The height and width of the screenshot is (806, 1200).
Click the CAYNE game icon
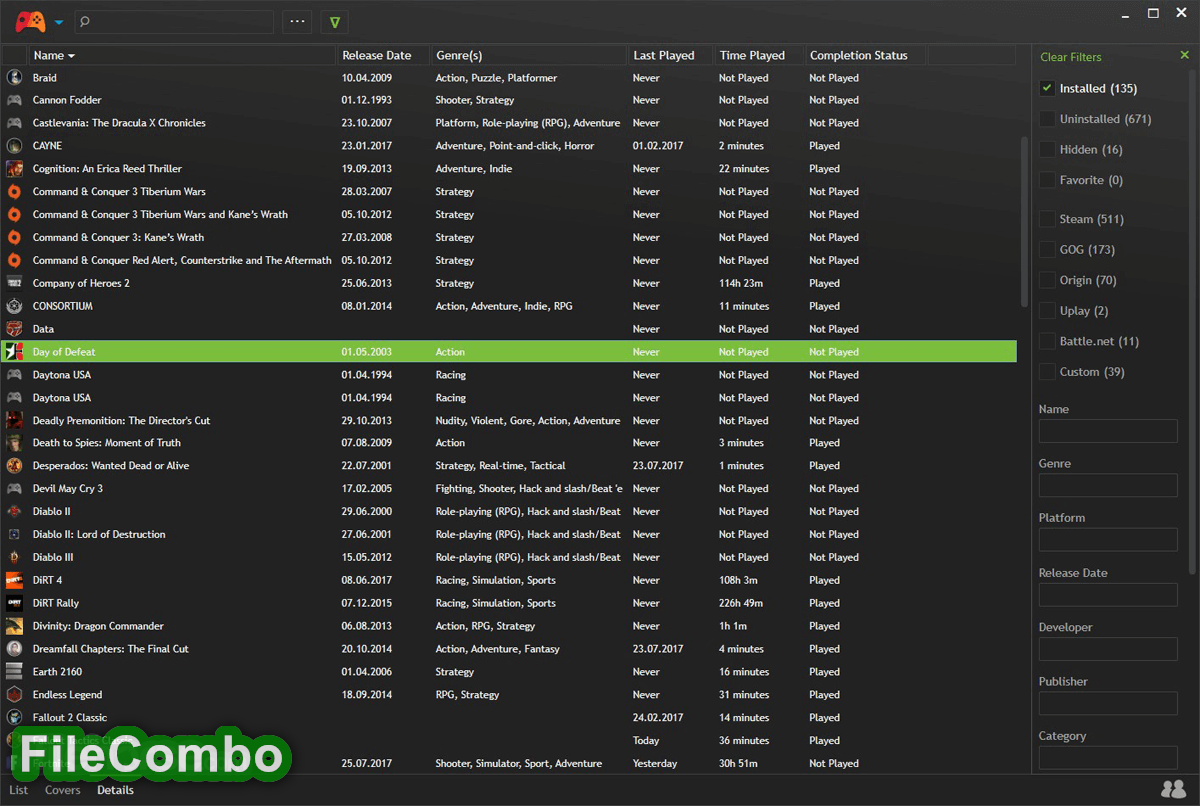[x=14, y=146]
